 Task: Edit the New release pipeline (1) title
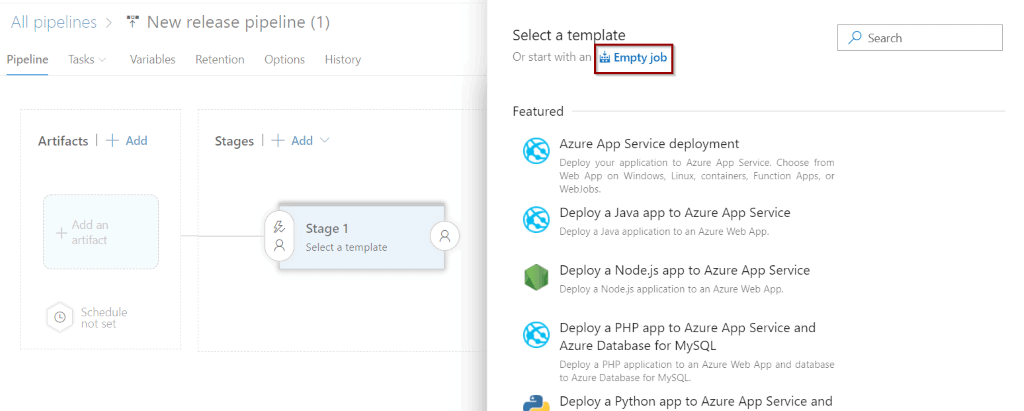coord(238,22)
